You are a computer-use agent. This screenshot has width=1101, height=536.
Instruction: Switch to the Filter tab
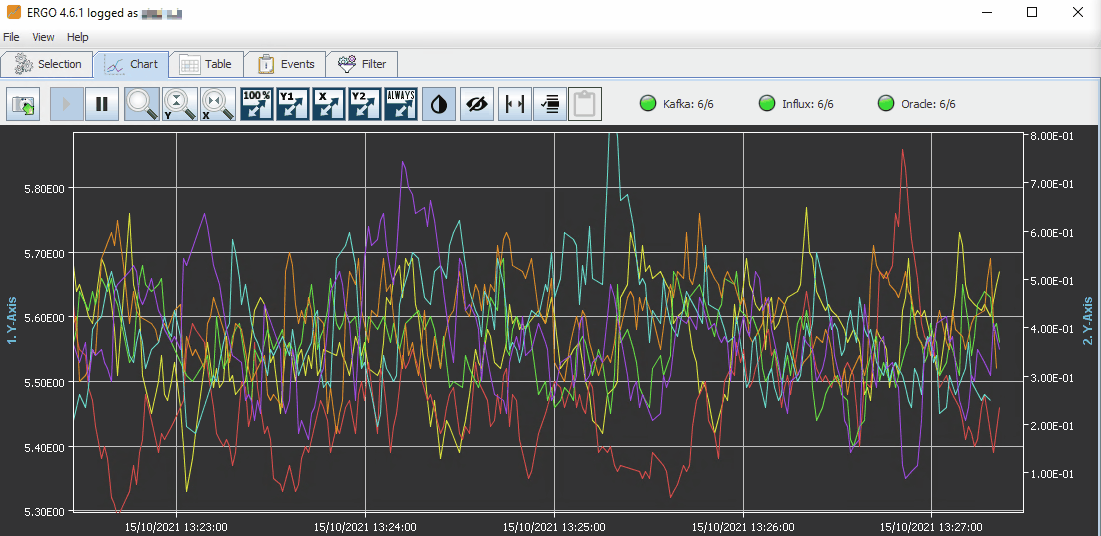click(363, 64)
